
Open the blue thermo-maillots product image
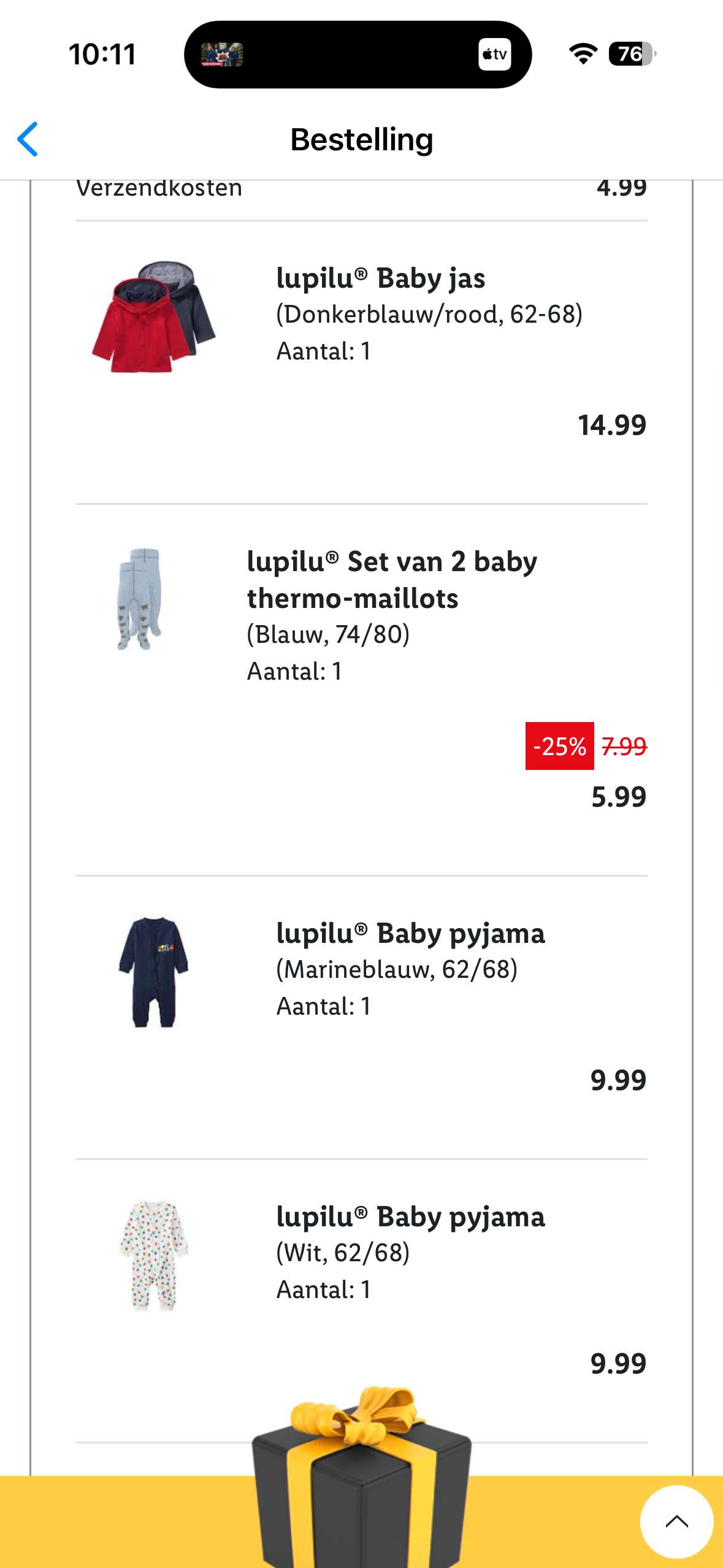point(139,599)
